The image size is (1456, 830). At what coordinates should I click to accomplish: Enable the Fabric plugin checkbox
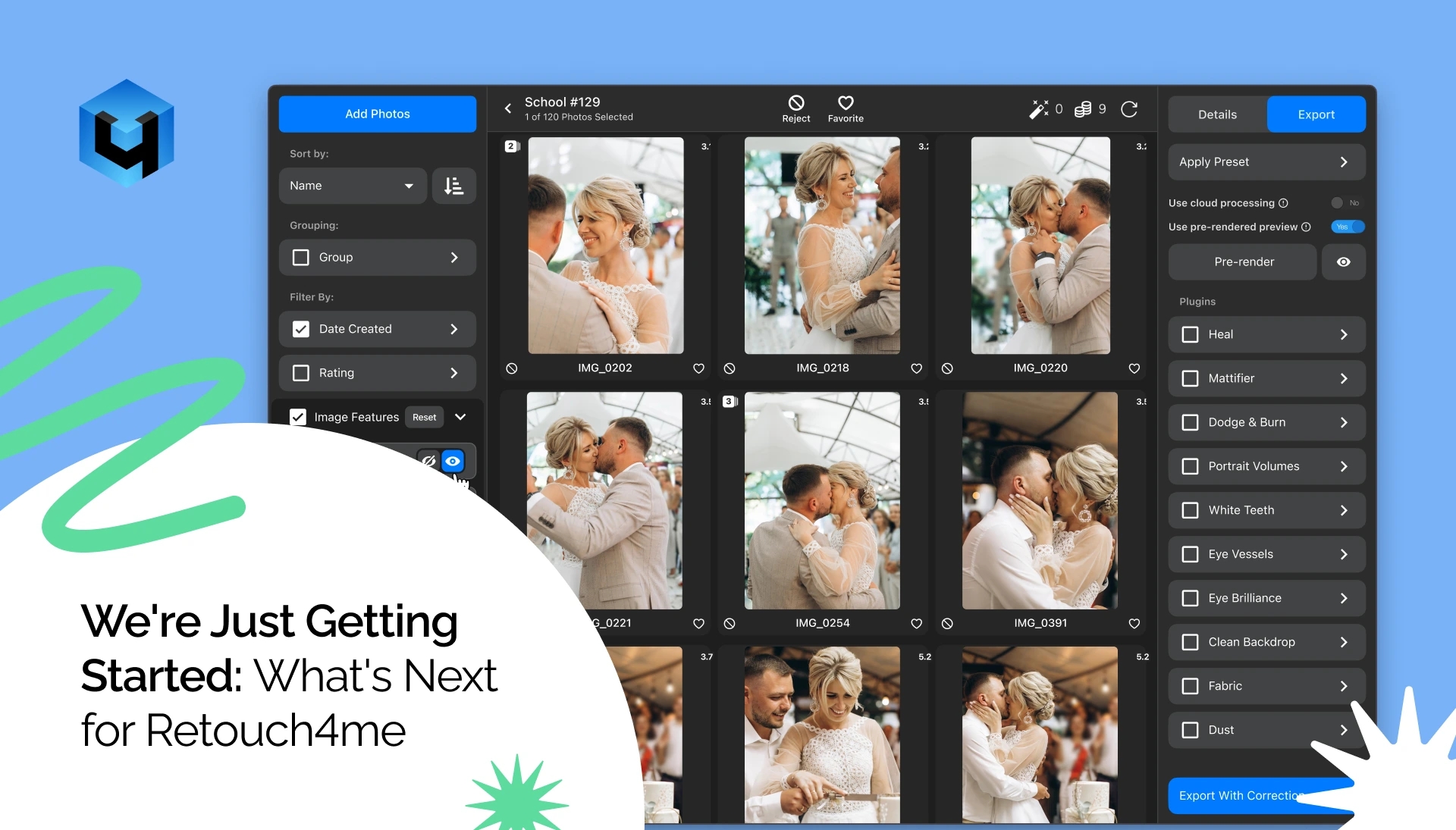click(1191, 686)
